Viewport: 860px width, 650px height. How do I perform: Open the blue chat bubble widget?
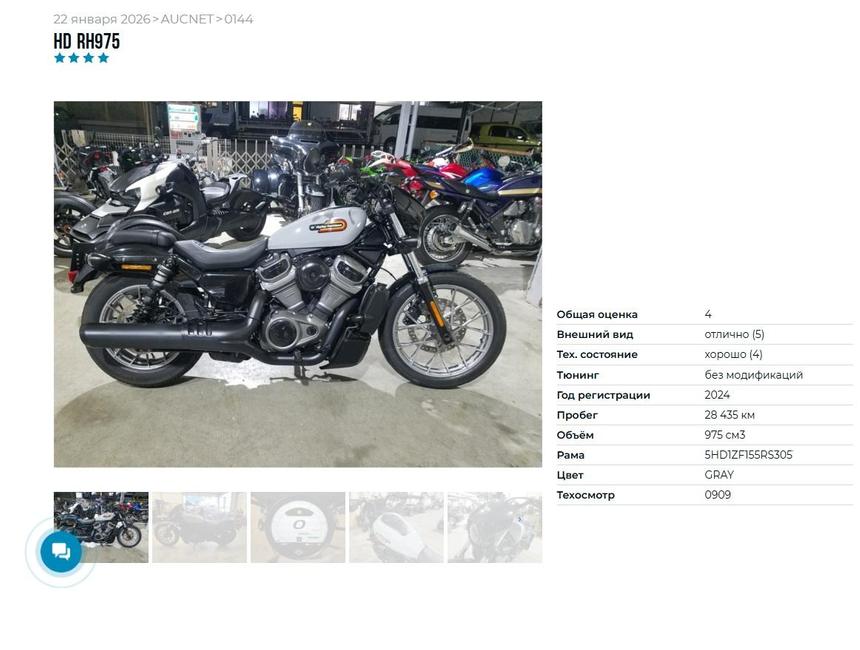click(61, 551)
